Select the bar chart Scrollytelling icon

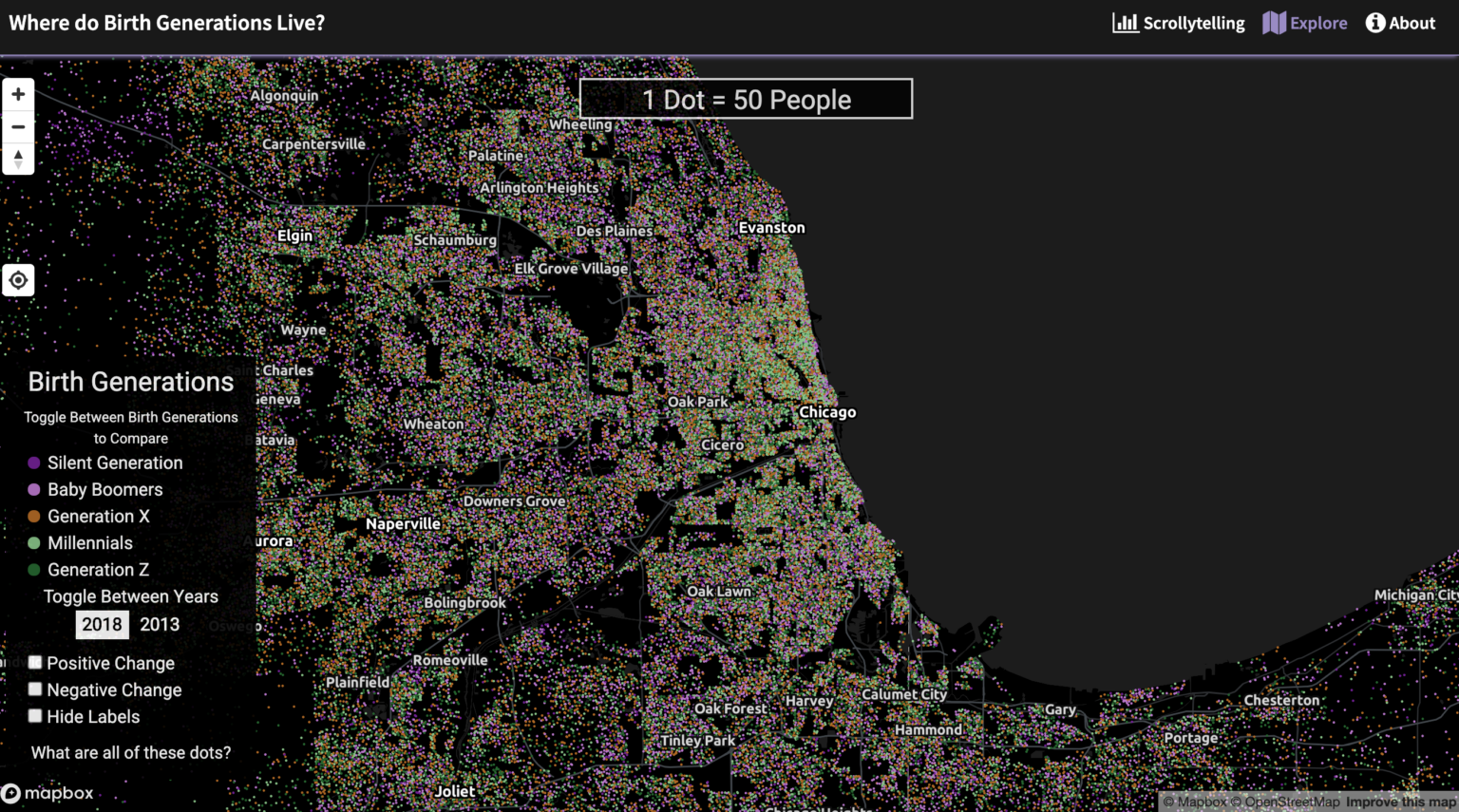[x=1125, y=22]
